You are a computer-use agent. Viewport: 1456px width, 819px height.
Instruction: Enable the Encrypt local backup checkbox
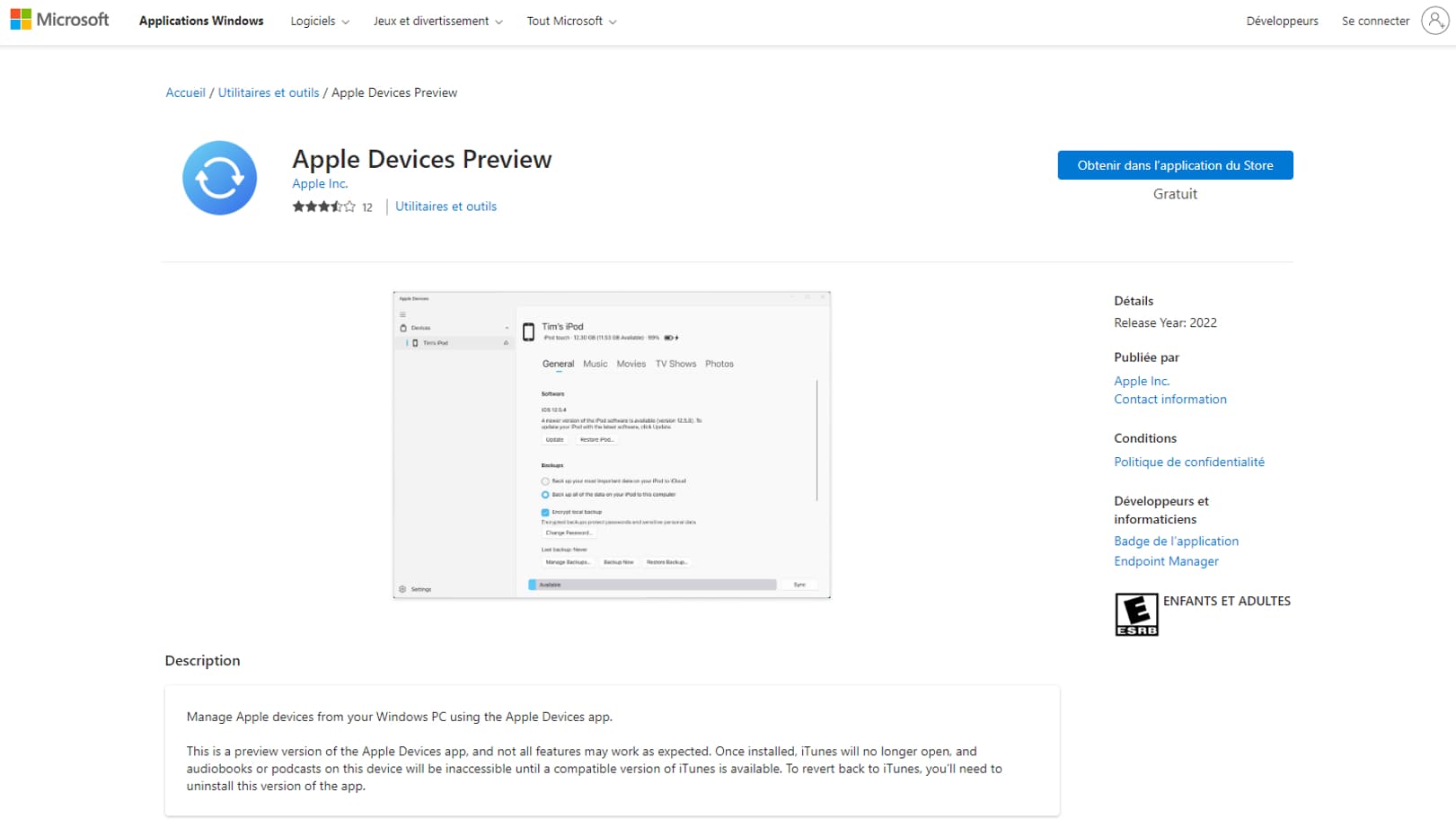click(x=544, y=512)
